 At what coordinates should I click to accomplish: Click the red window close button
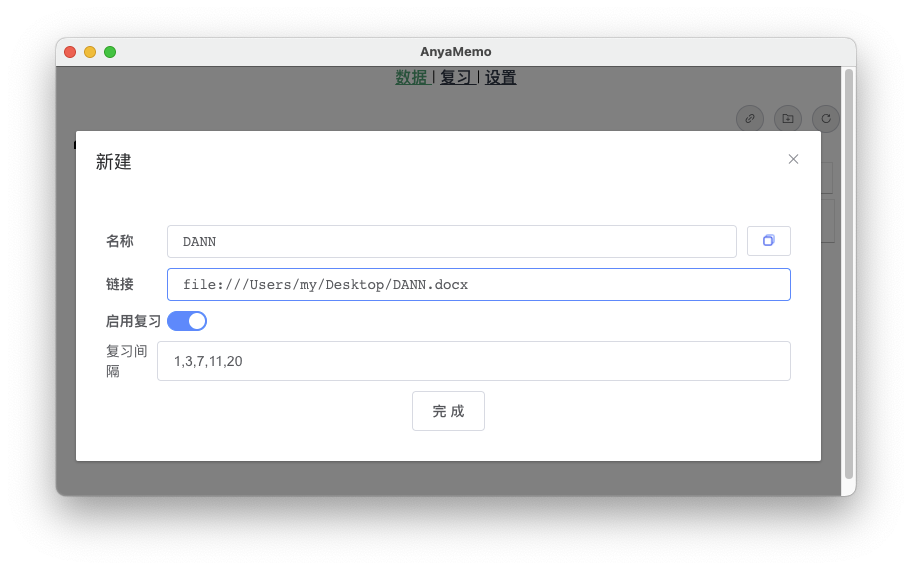[x=70, y=52]
